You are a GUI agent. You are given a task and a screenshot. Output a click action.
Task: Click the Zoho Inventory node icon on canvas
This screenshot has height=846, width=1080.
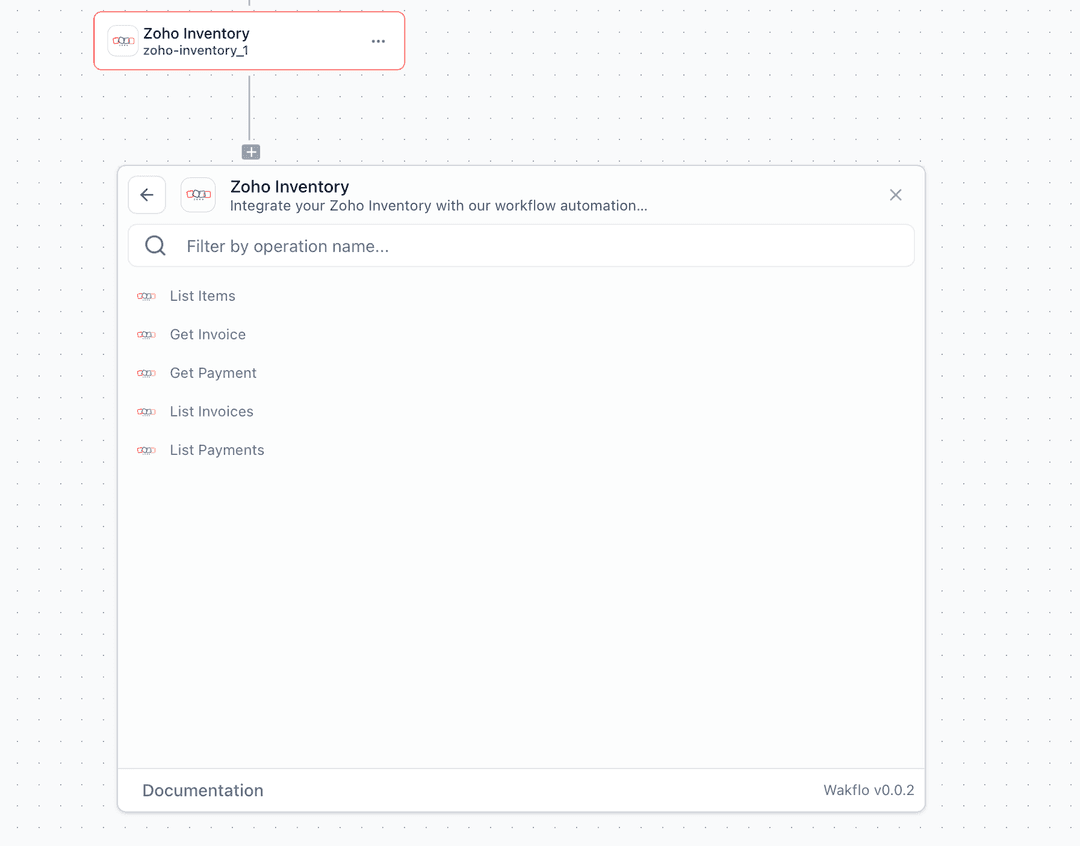(122, 40)
